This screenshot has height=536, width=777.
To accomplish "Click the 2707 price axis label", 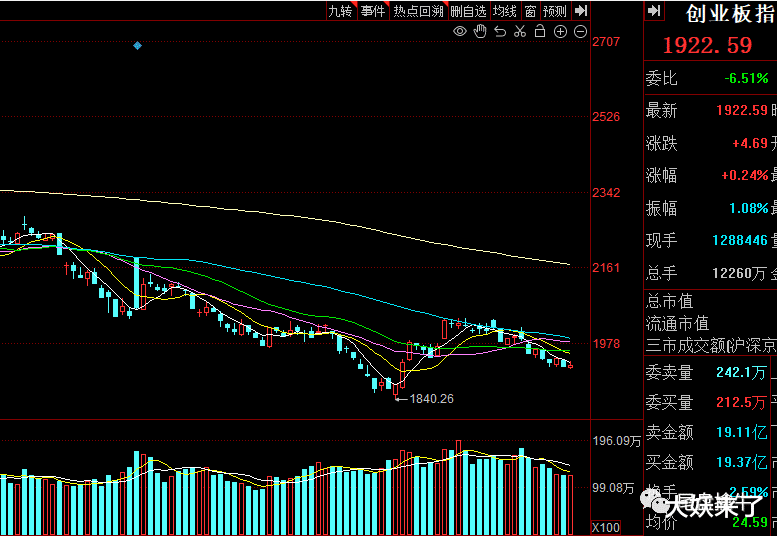I will tap(606, 42).
